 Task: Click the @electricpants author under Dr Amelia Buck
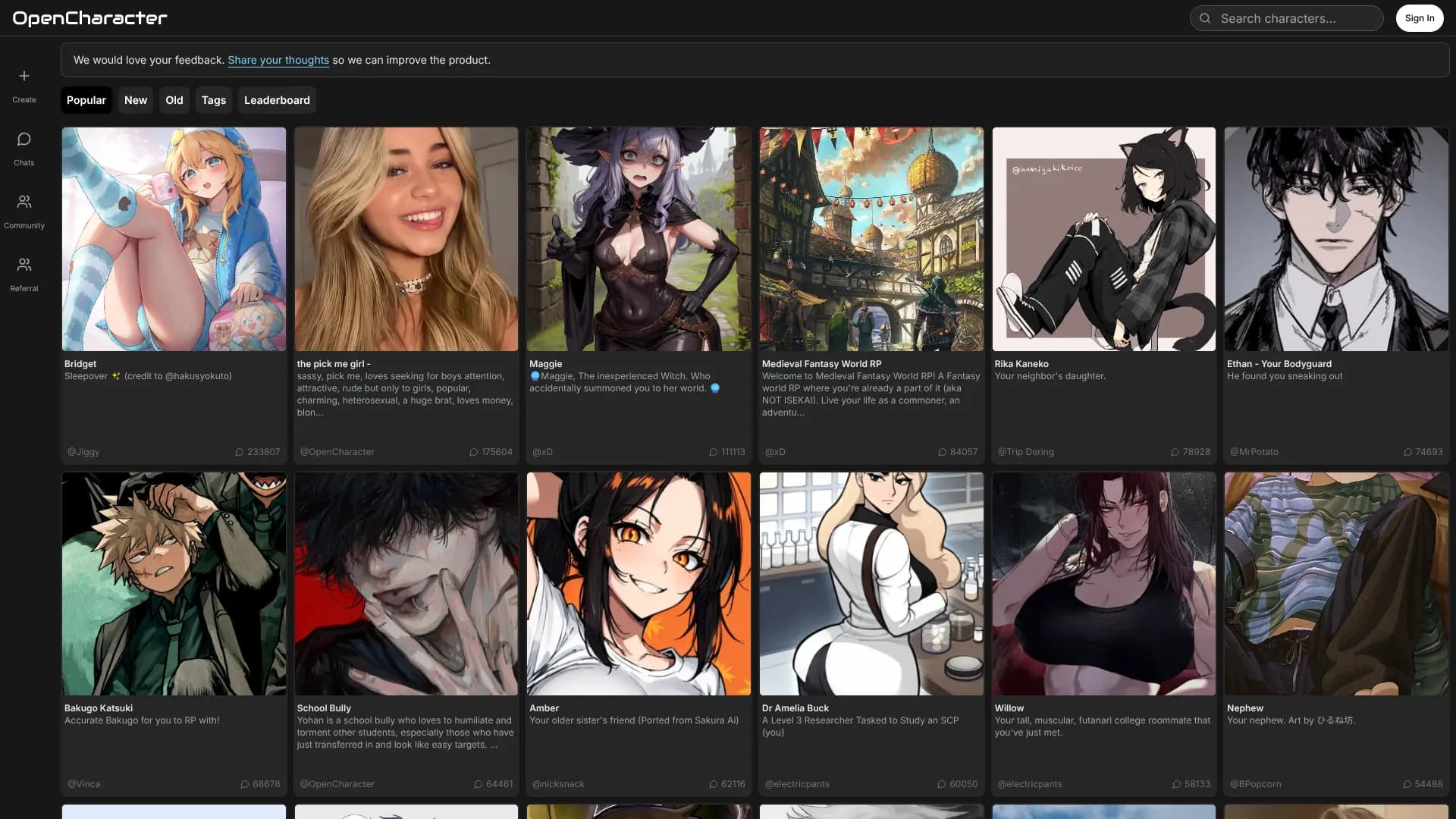click(797, 784)
